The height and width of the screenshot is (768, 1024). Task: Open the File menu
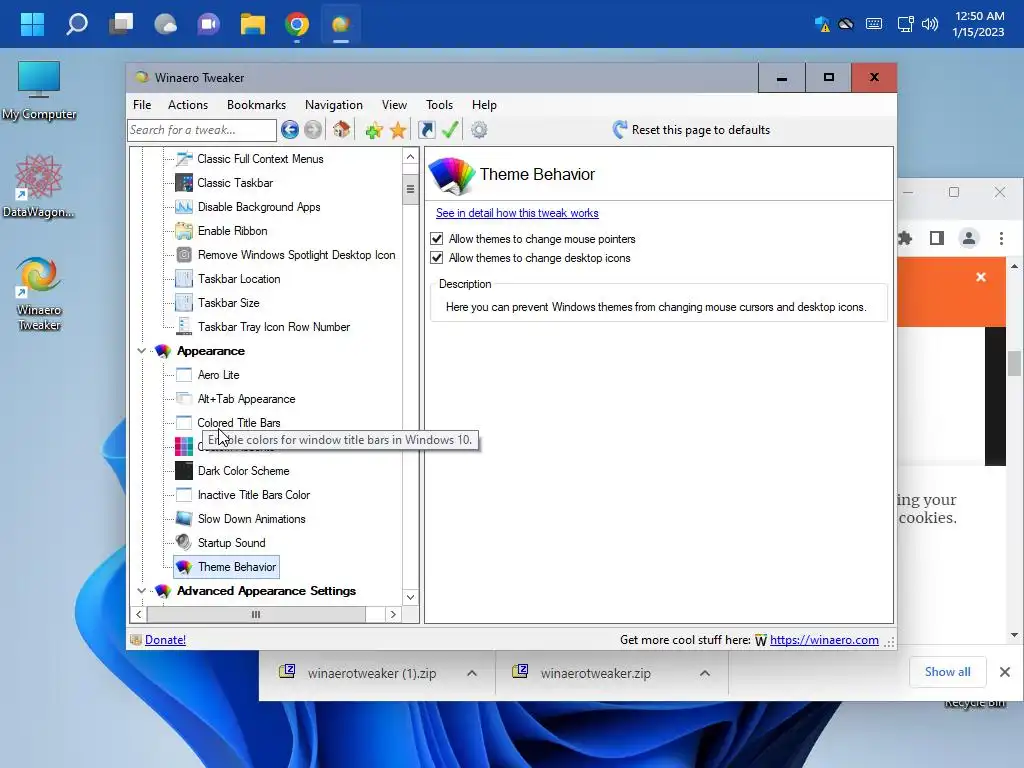pyautogui.click(x=142, y=104)
